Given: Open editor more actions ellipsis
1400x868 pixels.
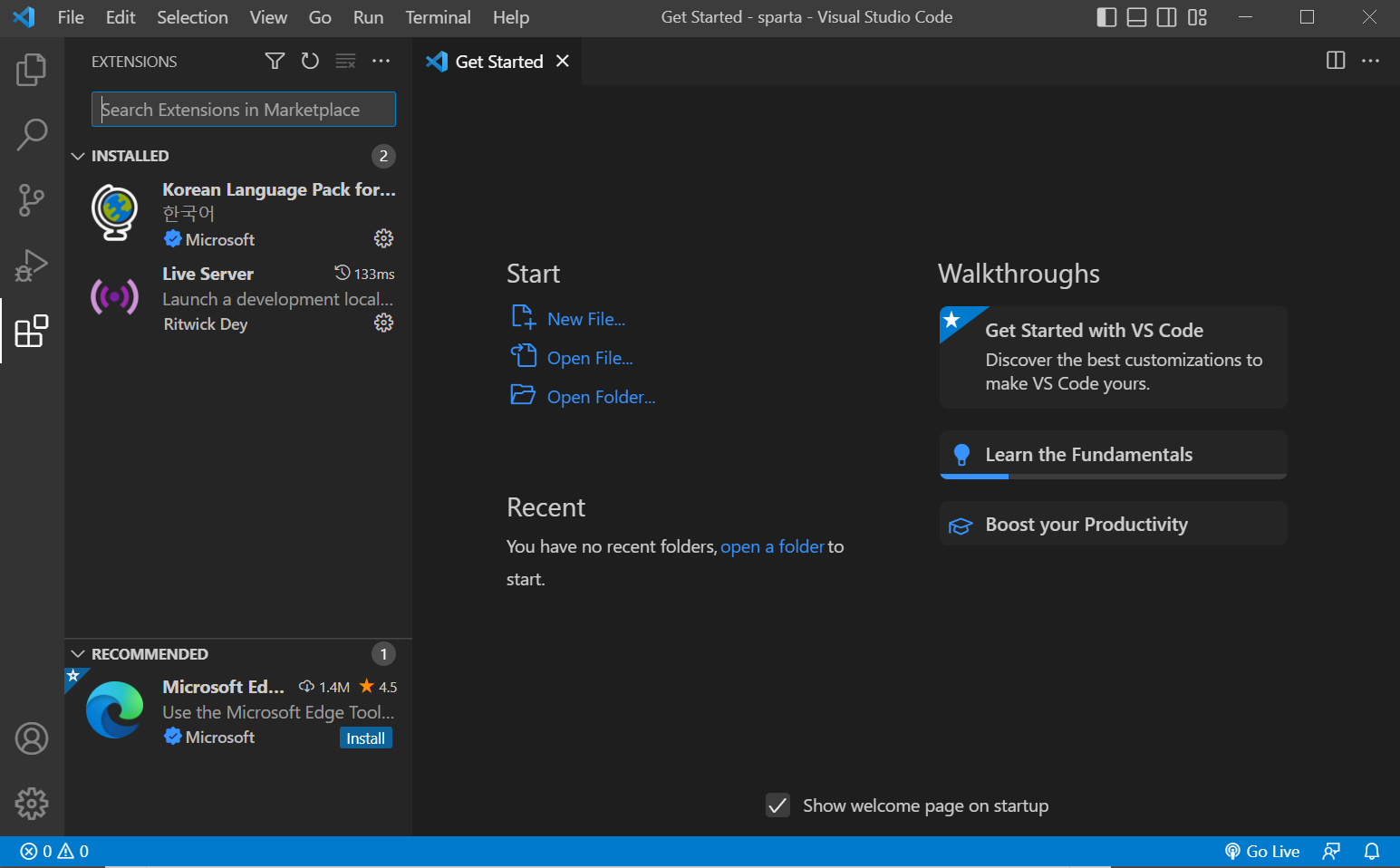Looking at the screenshot, I should 1371,61.
